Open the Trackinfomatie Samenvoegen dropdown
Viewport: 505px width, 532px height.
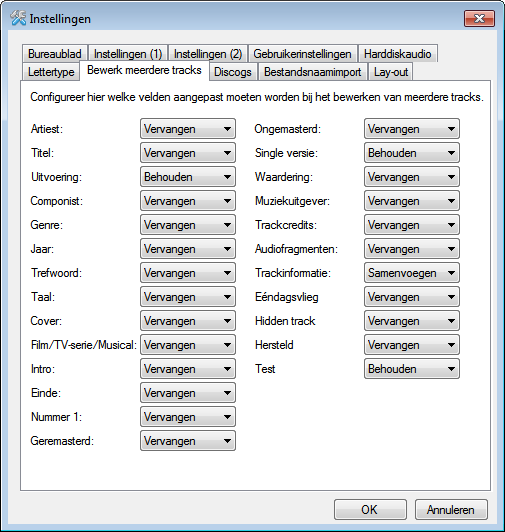coord(412,272)
